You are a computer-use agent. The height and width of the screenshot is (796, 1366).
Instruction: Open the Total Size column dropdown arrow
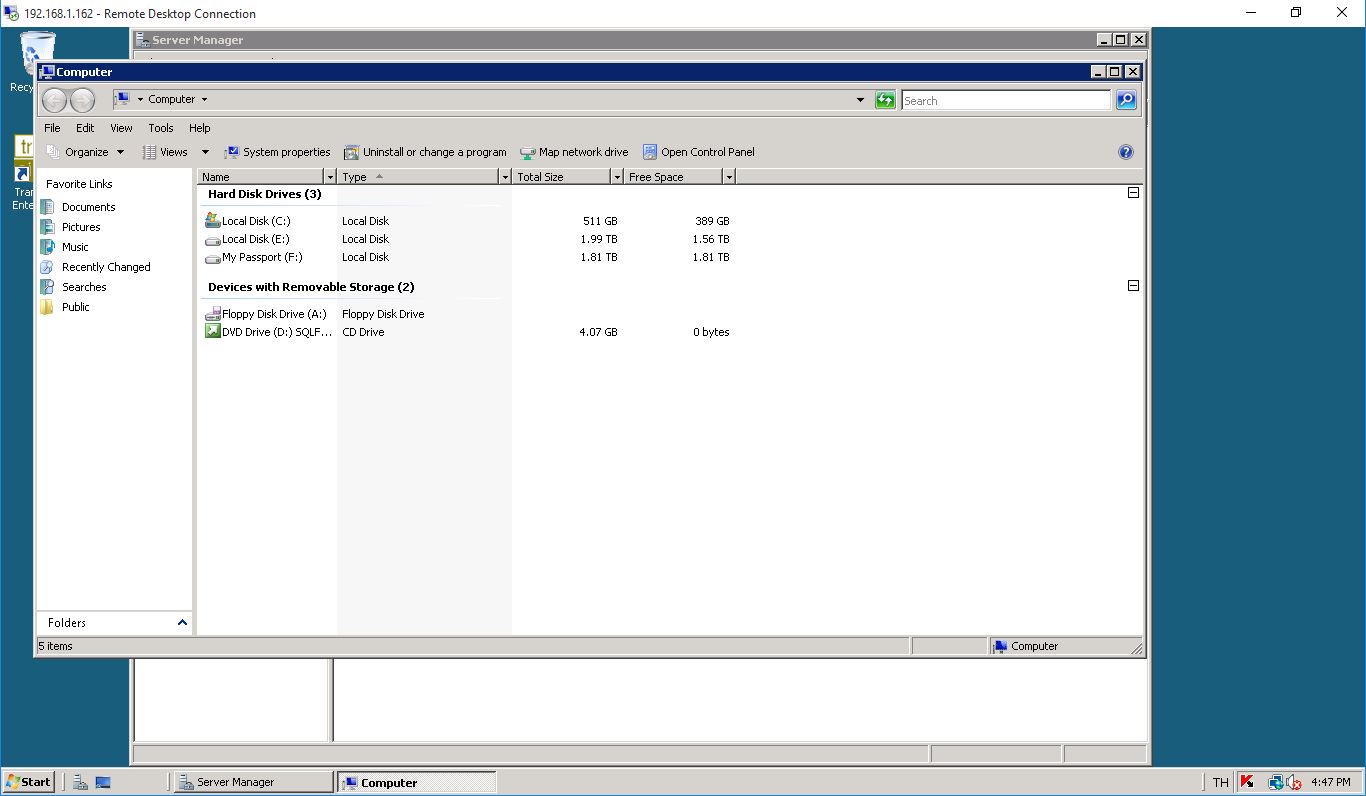pos(616,177)
